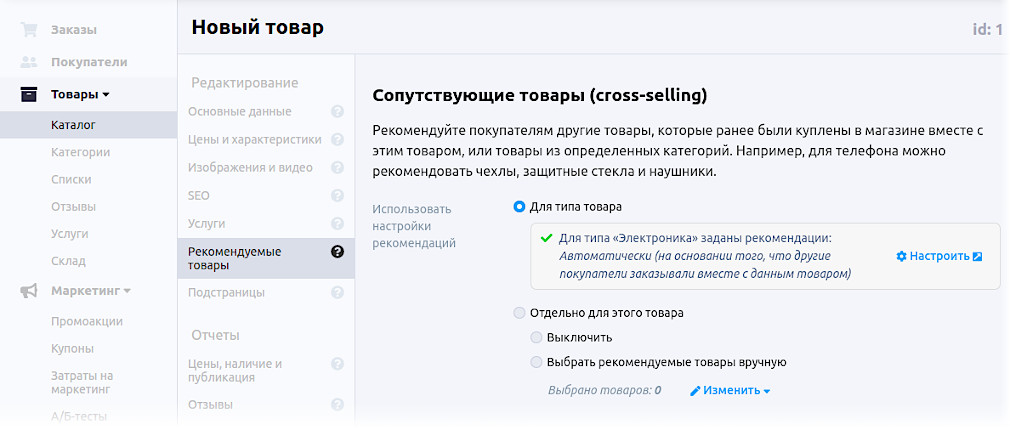Screen dimensions: 1010x430
Task: Select 'Отдельно для этого товара' radio button
Action: (519, 313)
